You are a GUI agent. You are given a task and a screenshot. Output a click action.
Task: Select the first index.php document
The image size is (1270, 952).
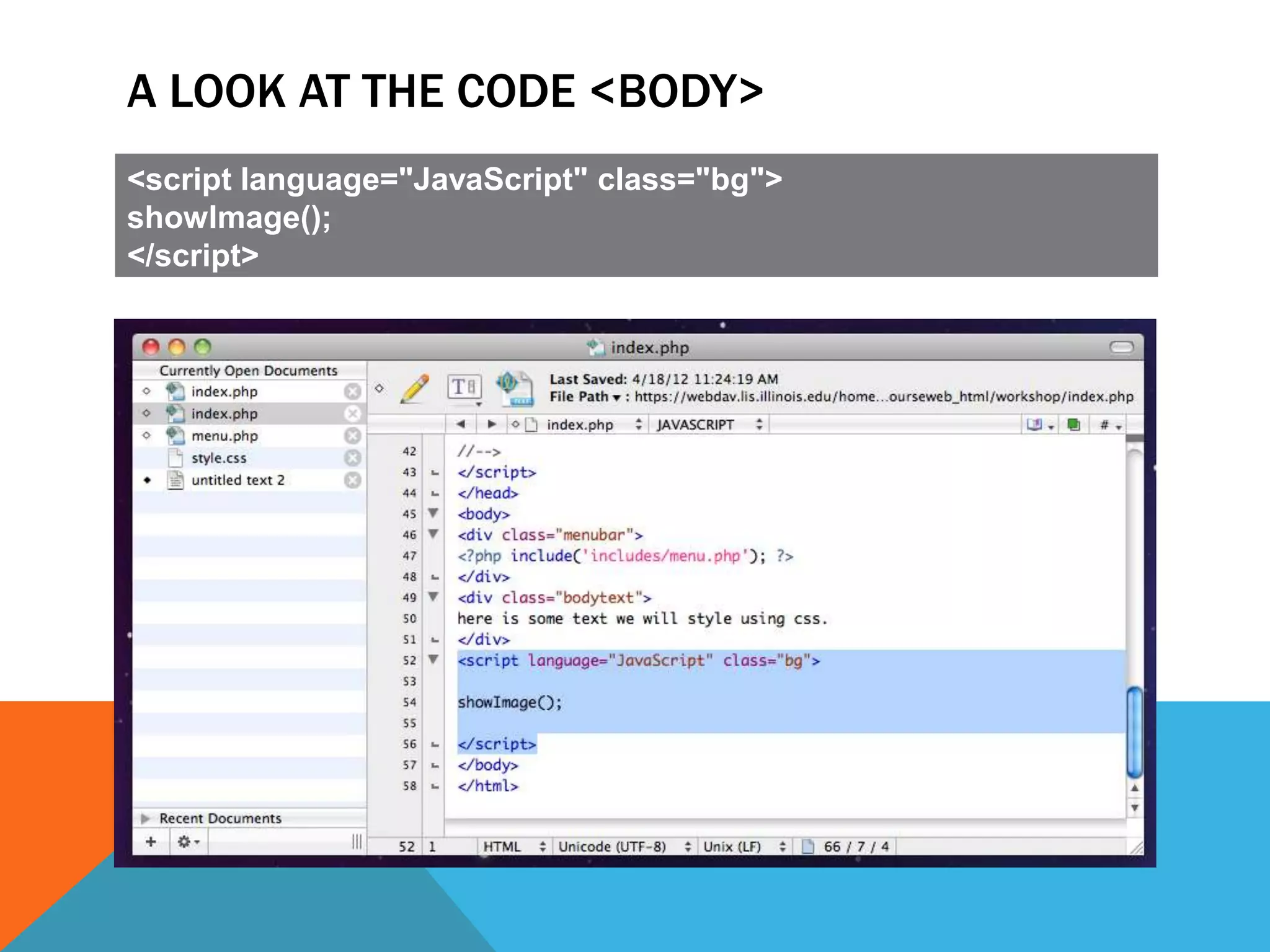coord(249,392)
